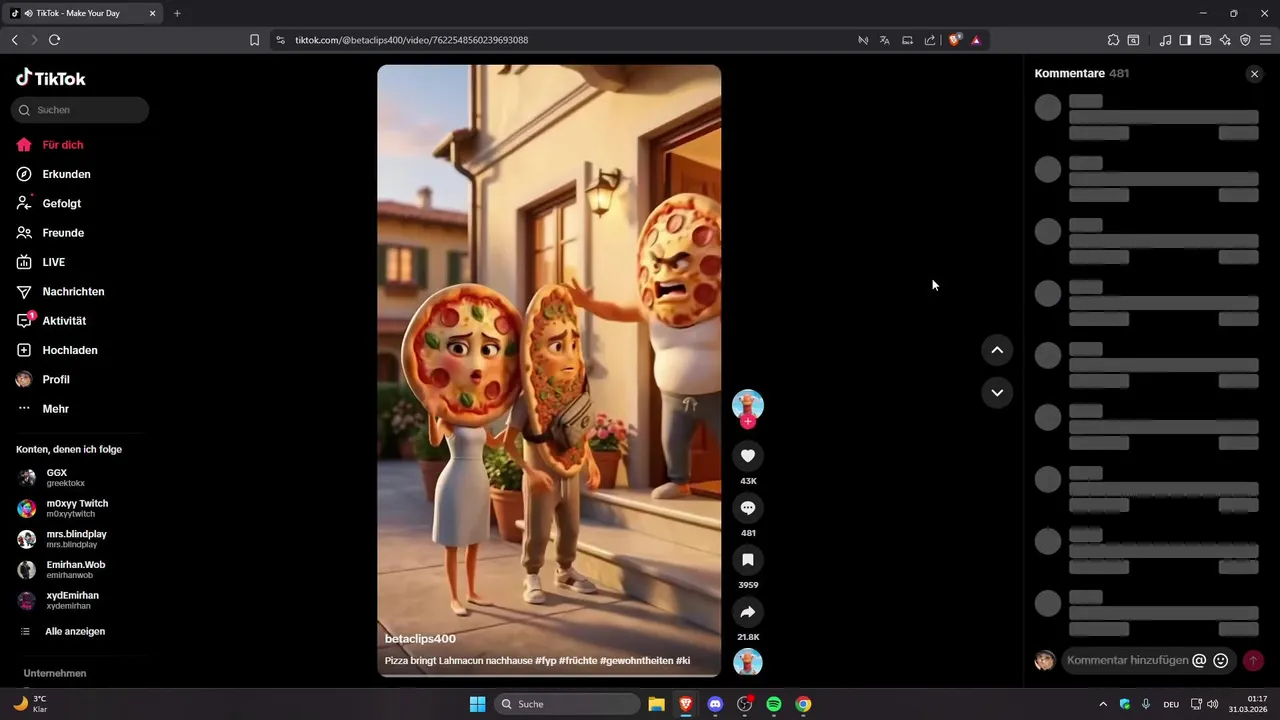This screenshot has height=720, width=1280.
Task: Open the volume speaker tray icon
Action: point(1212,704)
